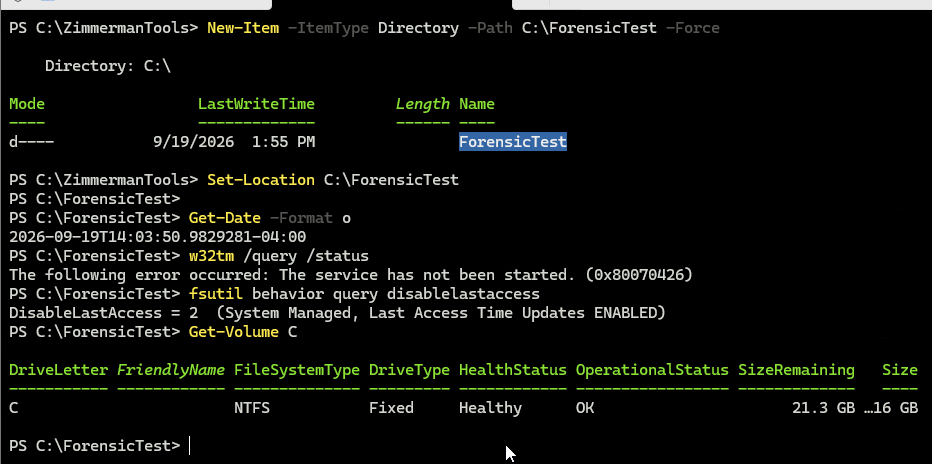Image resolution: width=932 pixels, height=464 pixels.
Task: Click the Length column header
Action: coord(423,104)
